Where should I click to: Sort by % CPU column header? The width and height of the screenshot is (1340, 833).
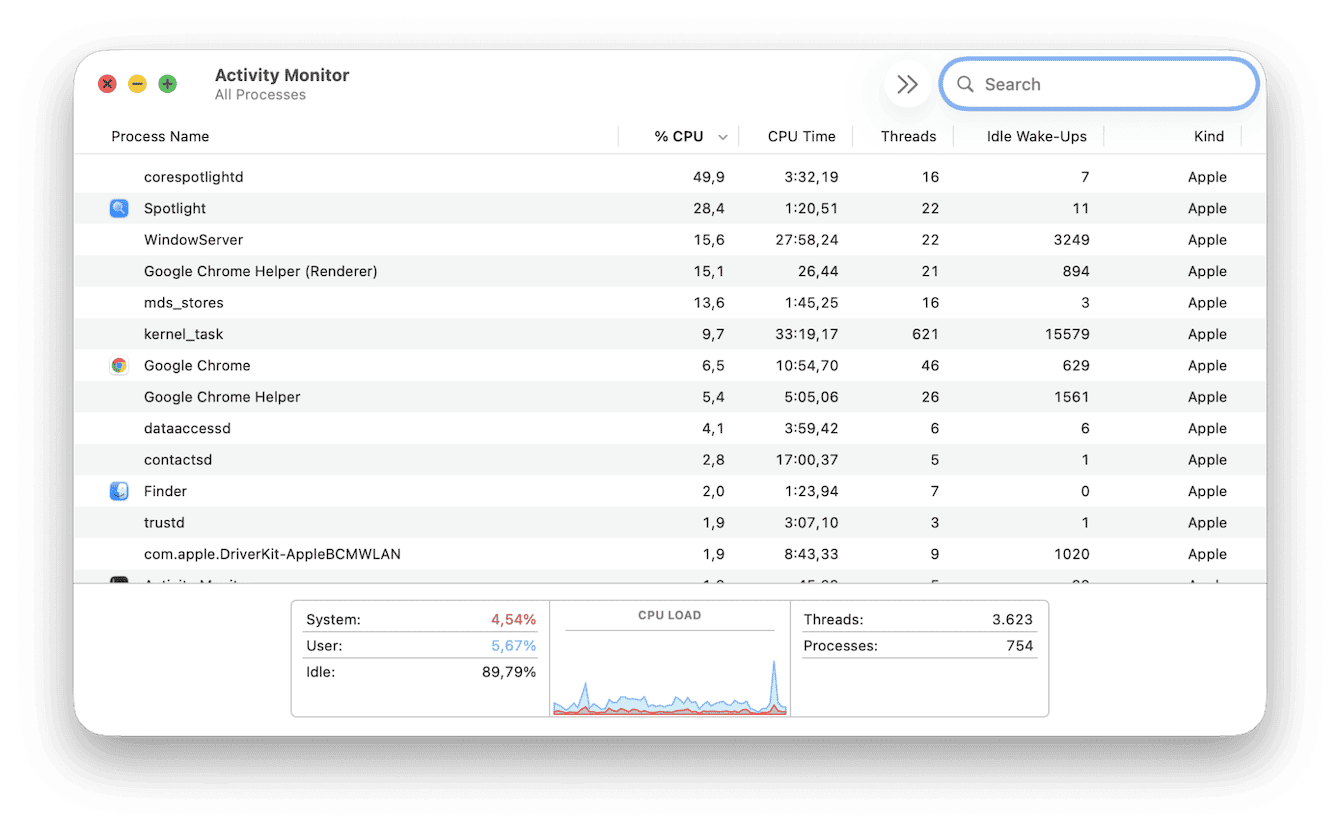click(679, 137)
